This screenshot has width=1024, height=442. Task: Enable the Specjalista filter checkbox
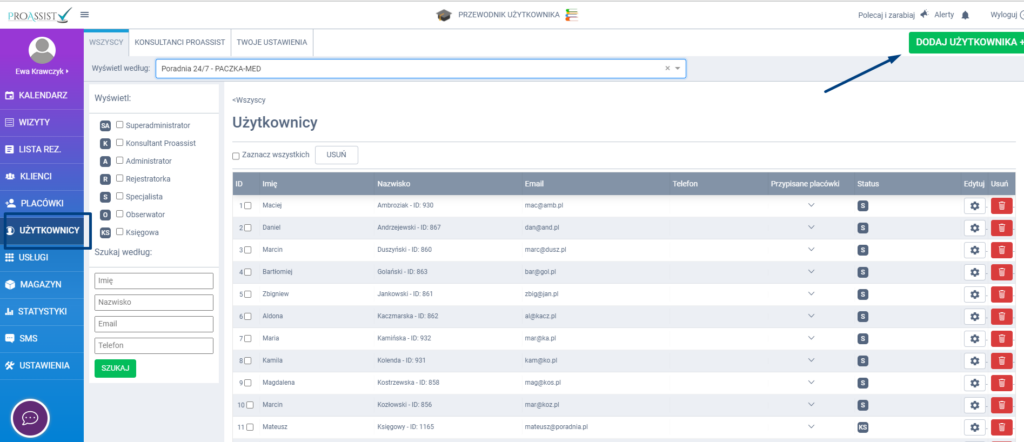click(x=120, y=196)
